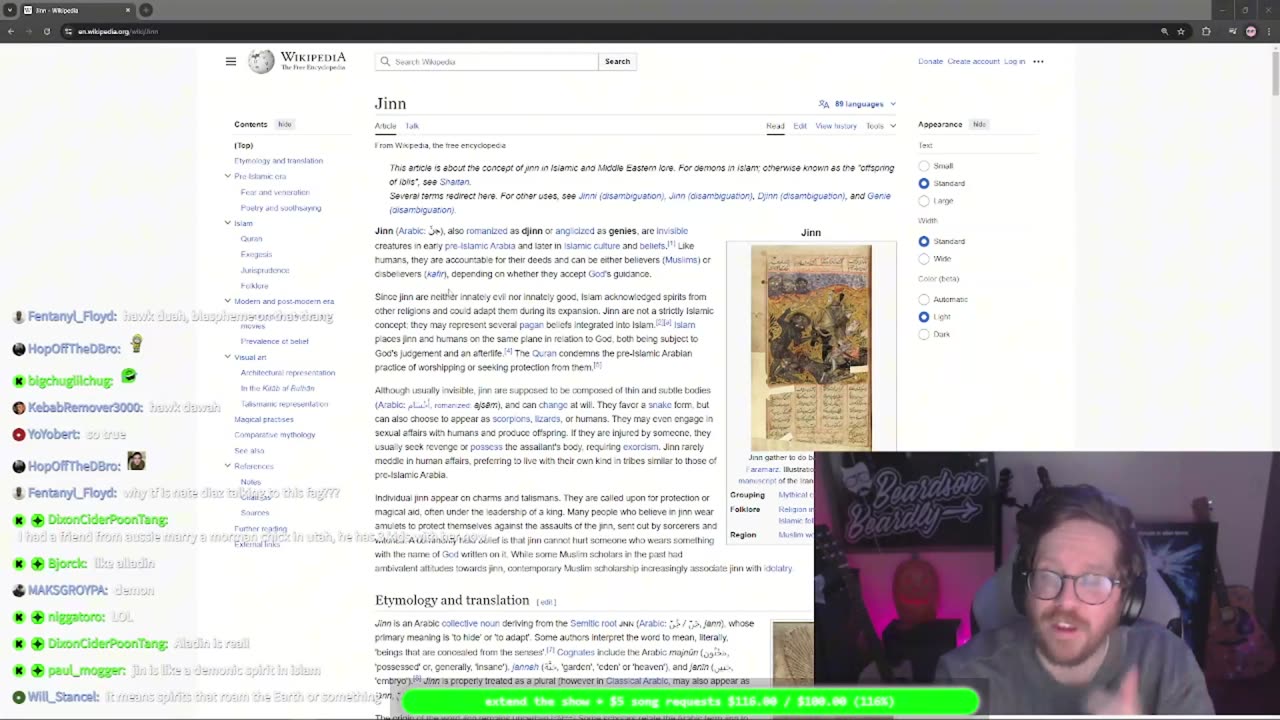
Task: Select Standard width option
Action: tap(924, 241)
